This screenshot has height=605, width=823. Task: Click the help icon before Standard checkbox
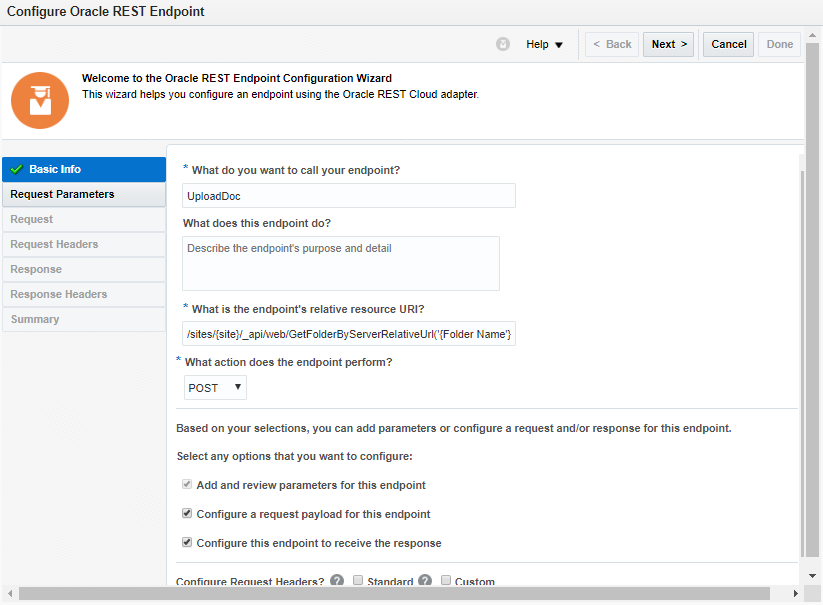point(337,581)
